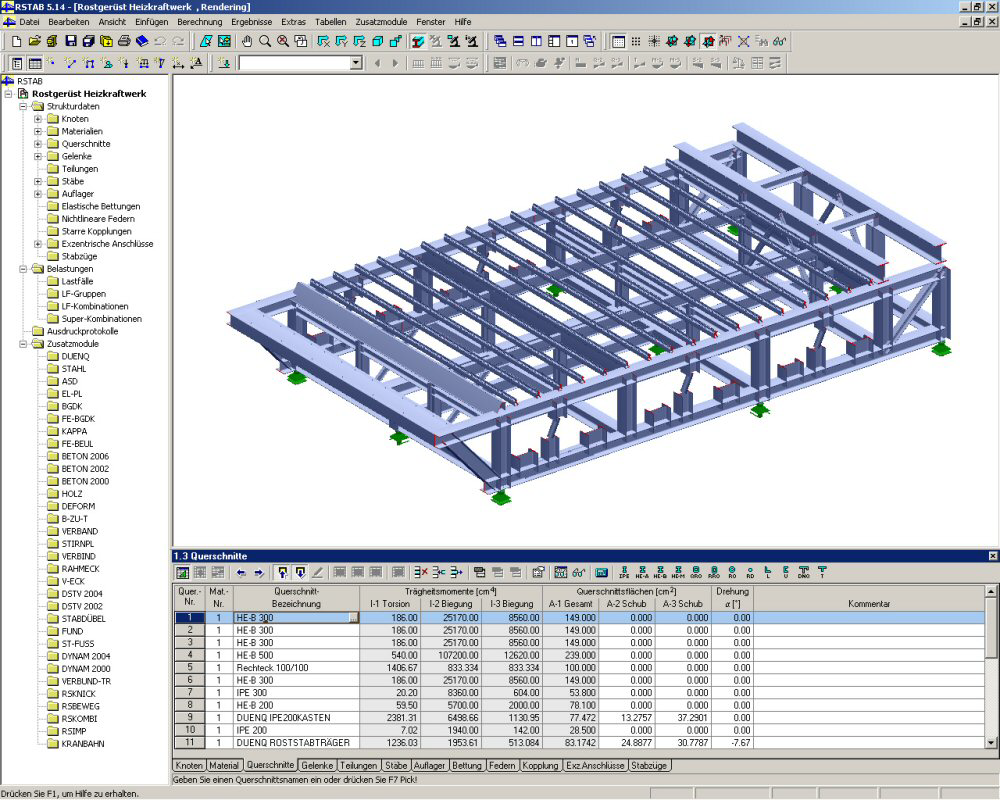Screen dimensions: 1000x800
Task: Click the New document icon
Action: tap(15, 41)
